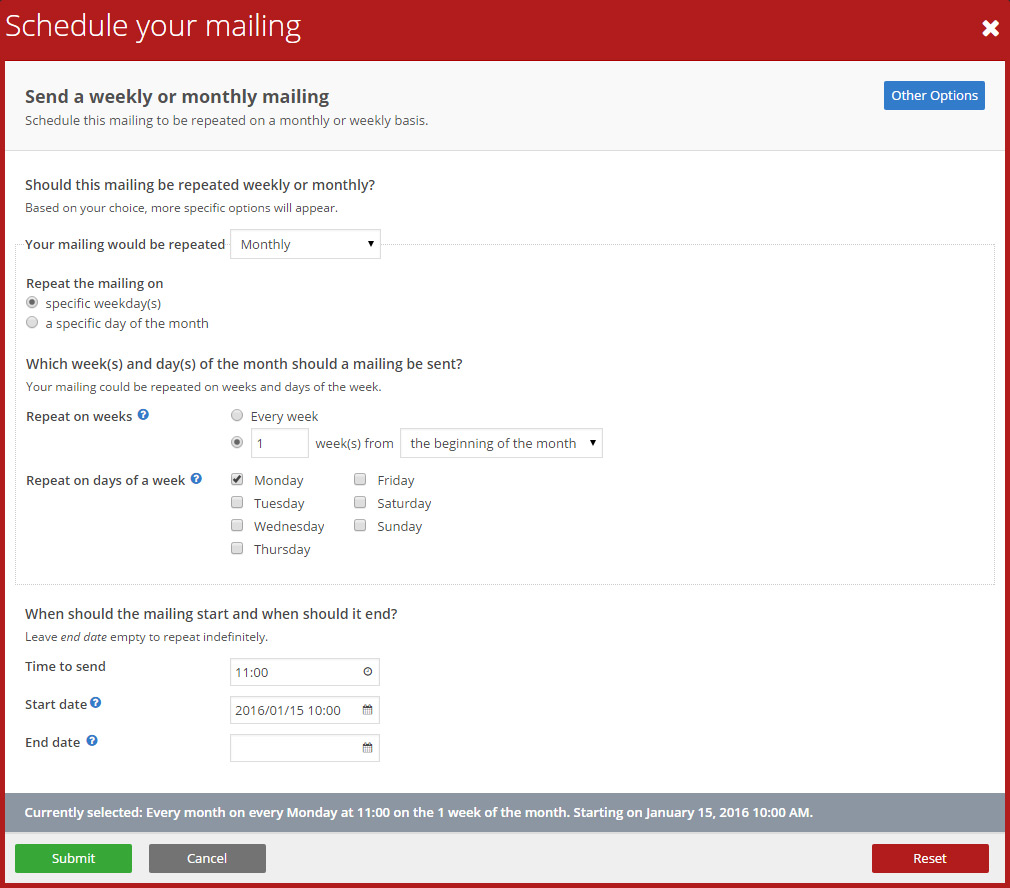Click the End date help icon
This screenshot has height=888, width=1010.
92,741
